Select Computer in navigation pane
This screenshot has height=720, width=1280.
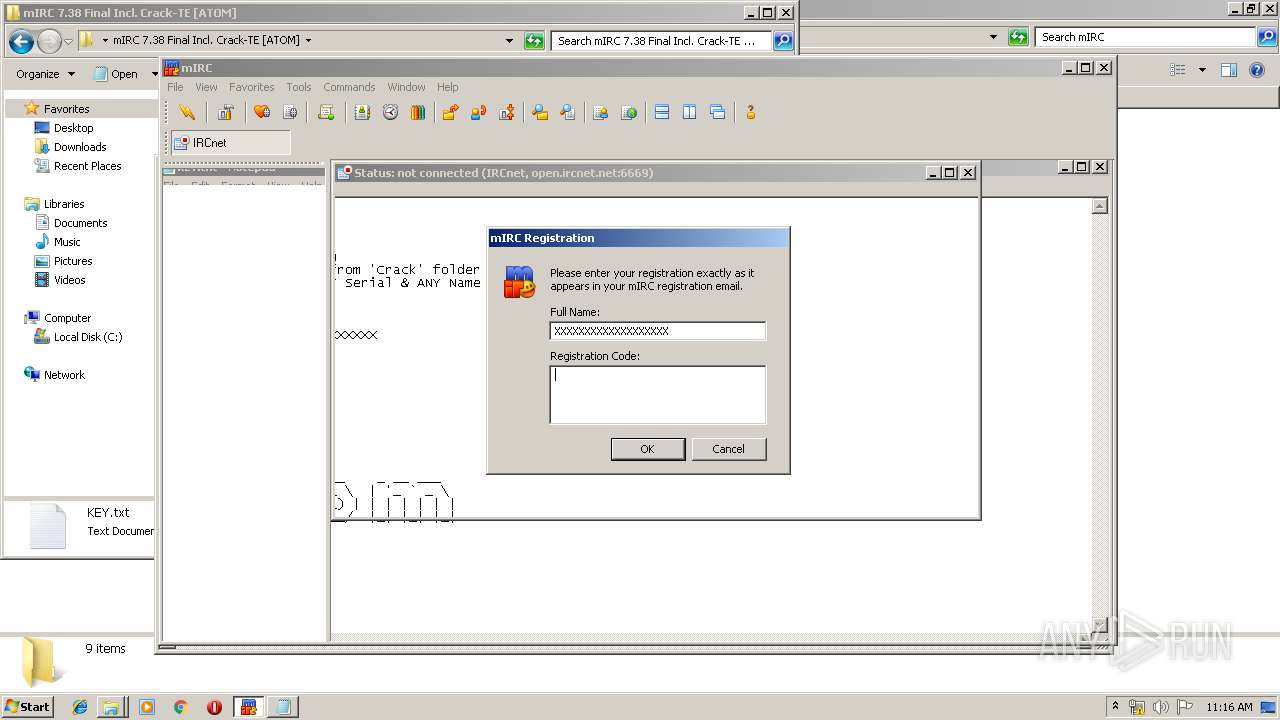(x=67, y=318)
